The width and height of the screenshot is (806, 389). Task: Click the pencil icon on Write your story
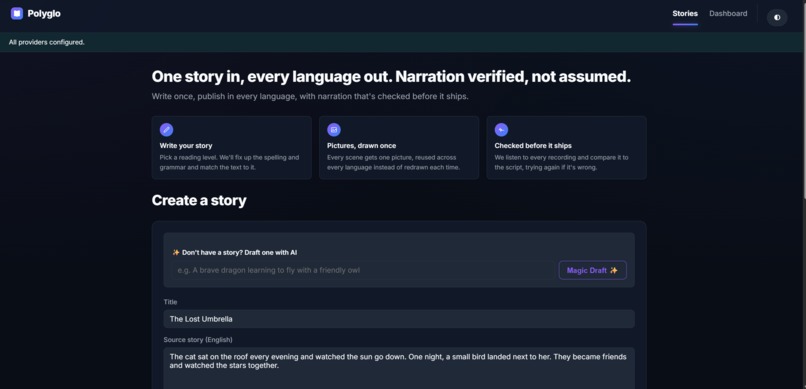(166, 130)
